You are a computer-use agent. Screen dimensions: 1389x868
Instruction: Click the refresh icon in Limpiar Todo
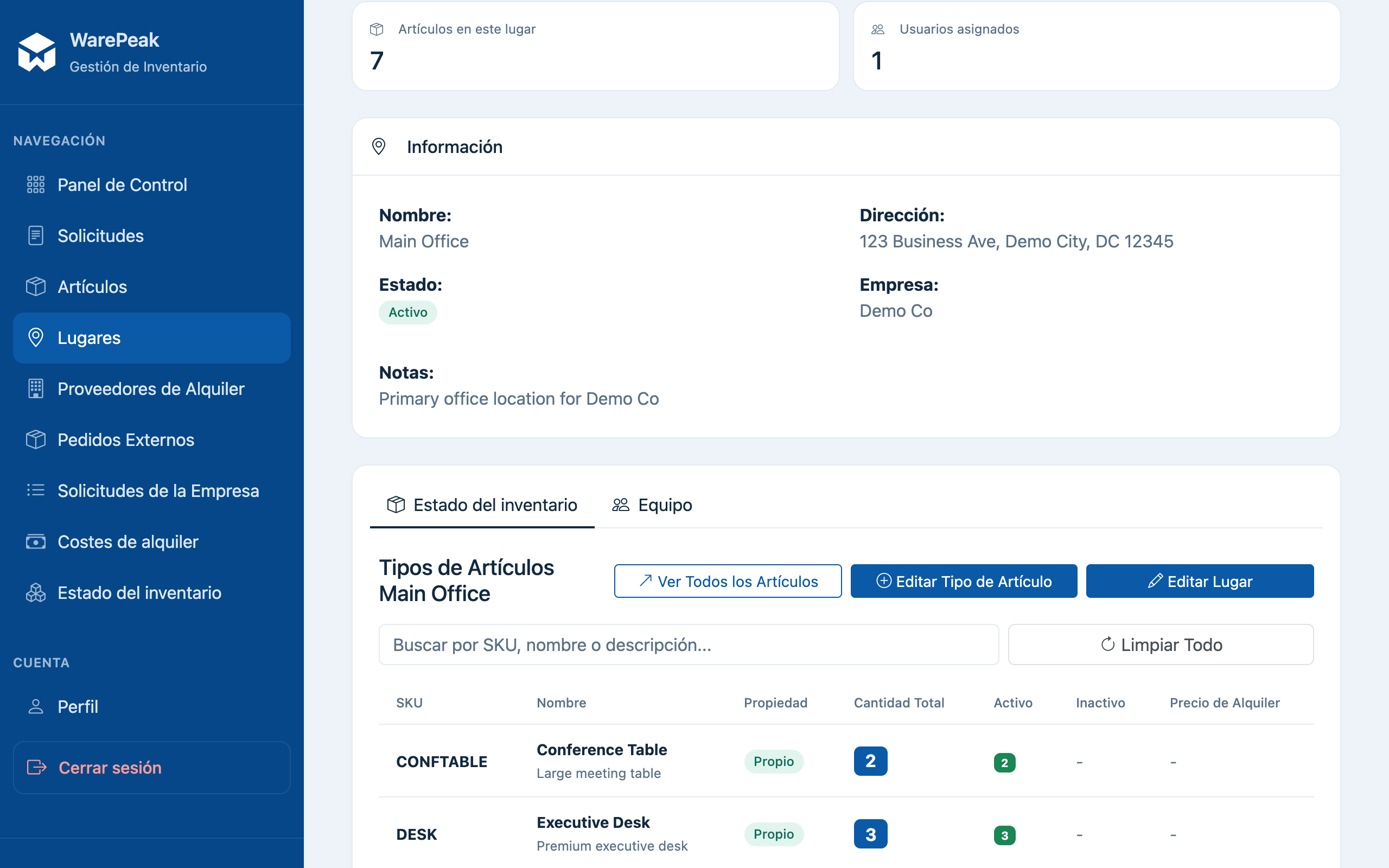pyautogui.click(x=1108, y=644)
